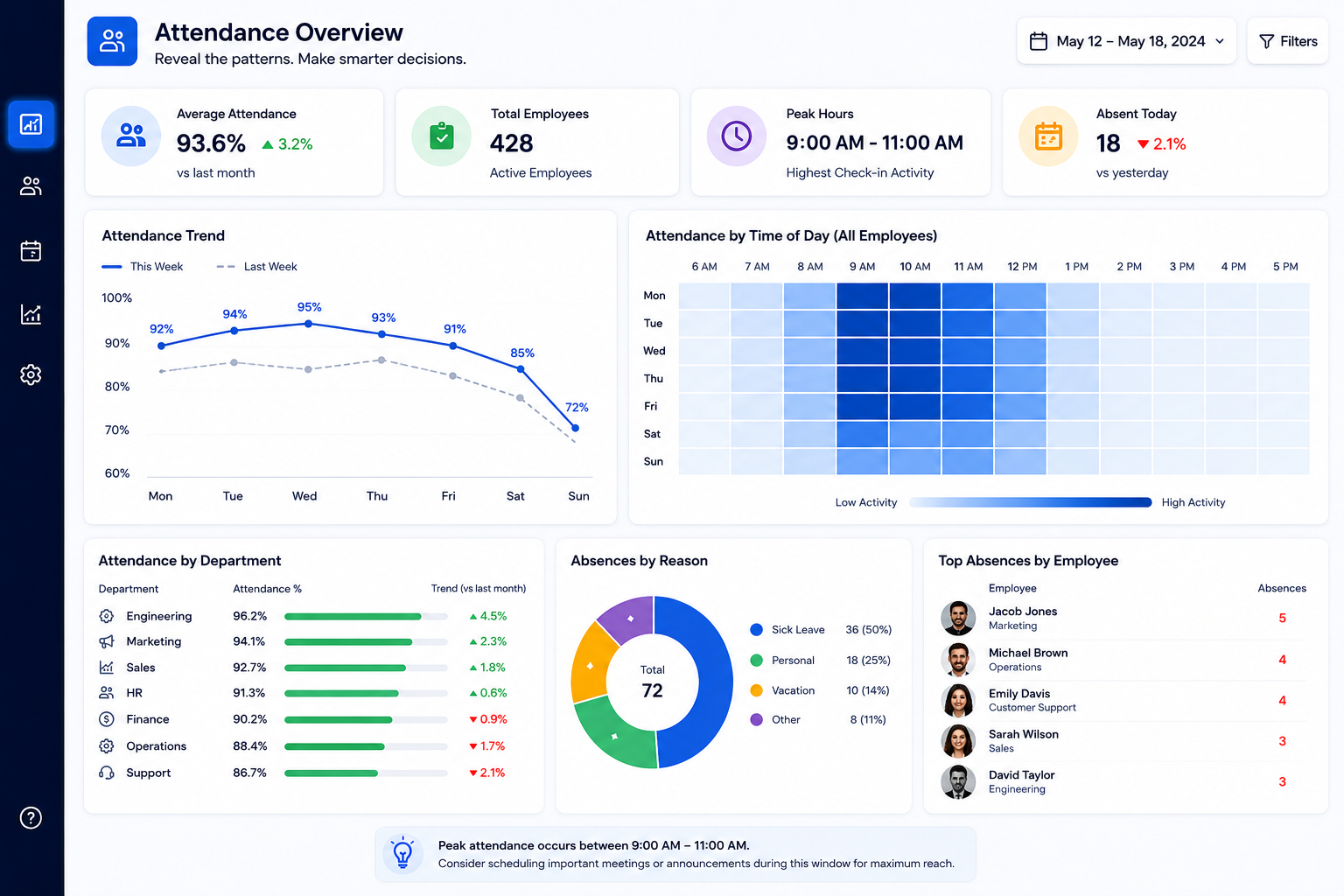The height and width of the screenshot is (896, 1344).
Task: Toggle the Last Week legend series
Action: (x=257, y=267)
